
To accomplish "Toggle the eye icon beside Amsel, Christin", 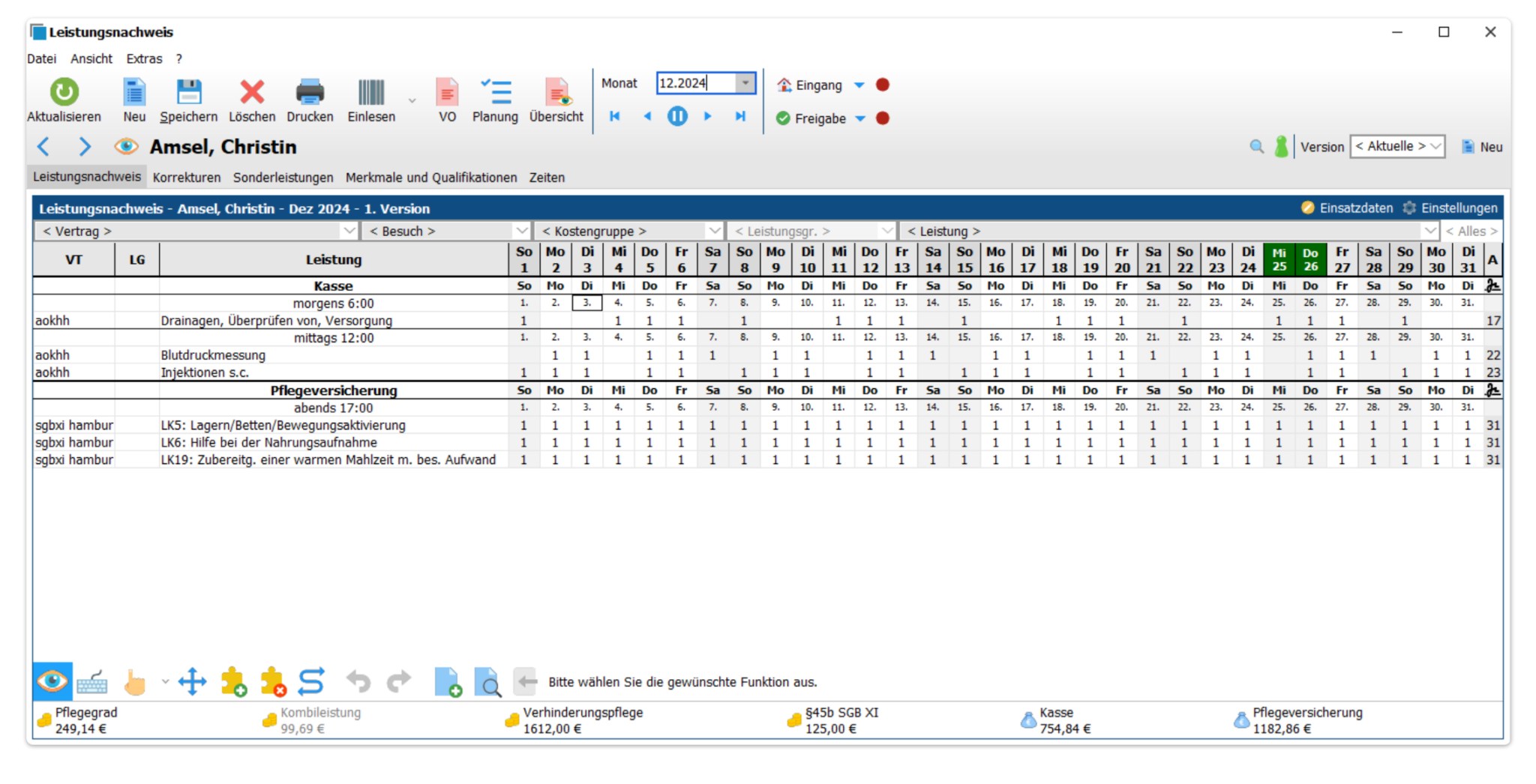I will (126, 147).
